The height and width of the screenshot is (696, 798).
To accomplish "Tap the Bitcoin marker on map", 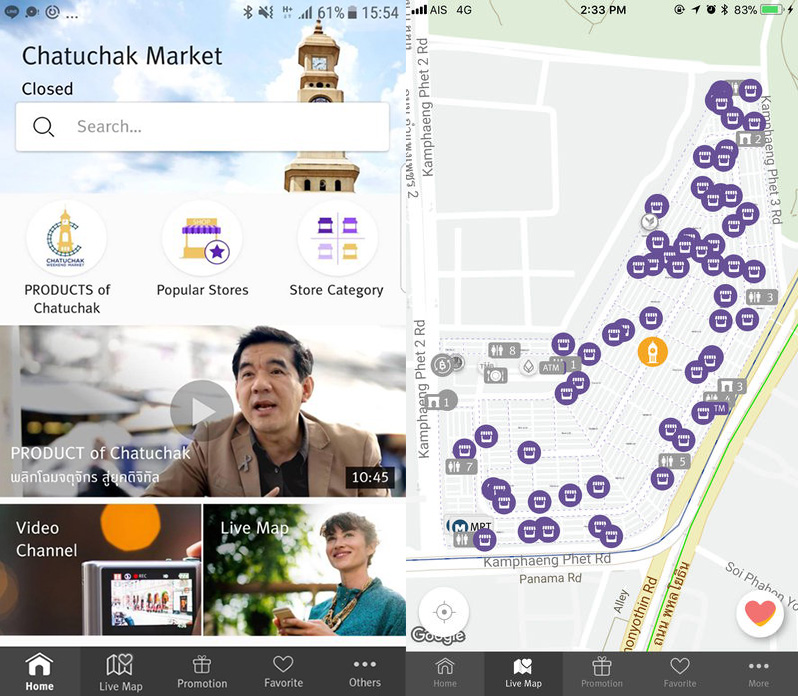I will (442, 365).
